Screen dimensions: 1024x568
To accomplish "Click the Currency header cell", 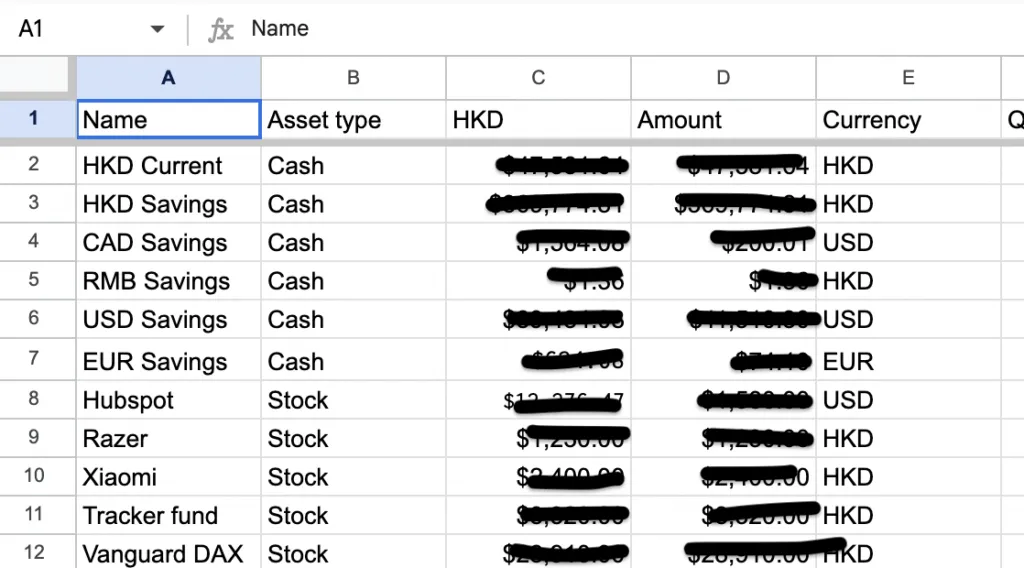I will pyautogui.click(x=908, y=120).
